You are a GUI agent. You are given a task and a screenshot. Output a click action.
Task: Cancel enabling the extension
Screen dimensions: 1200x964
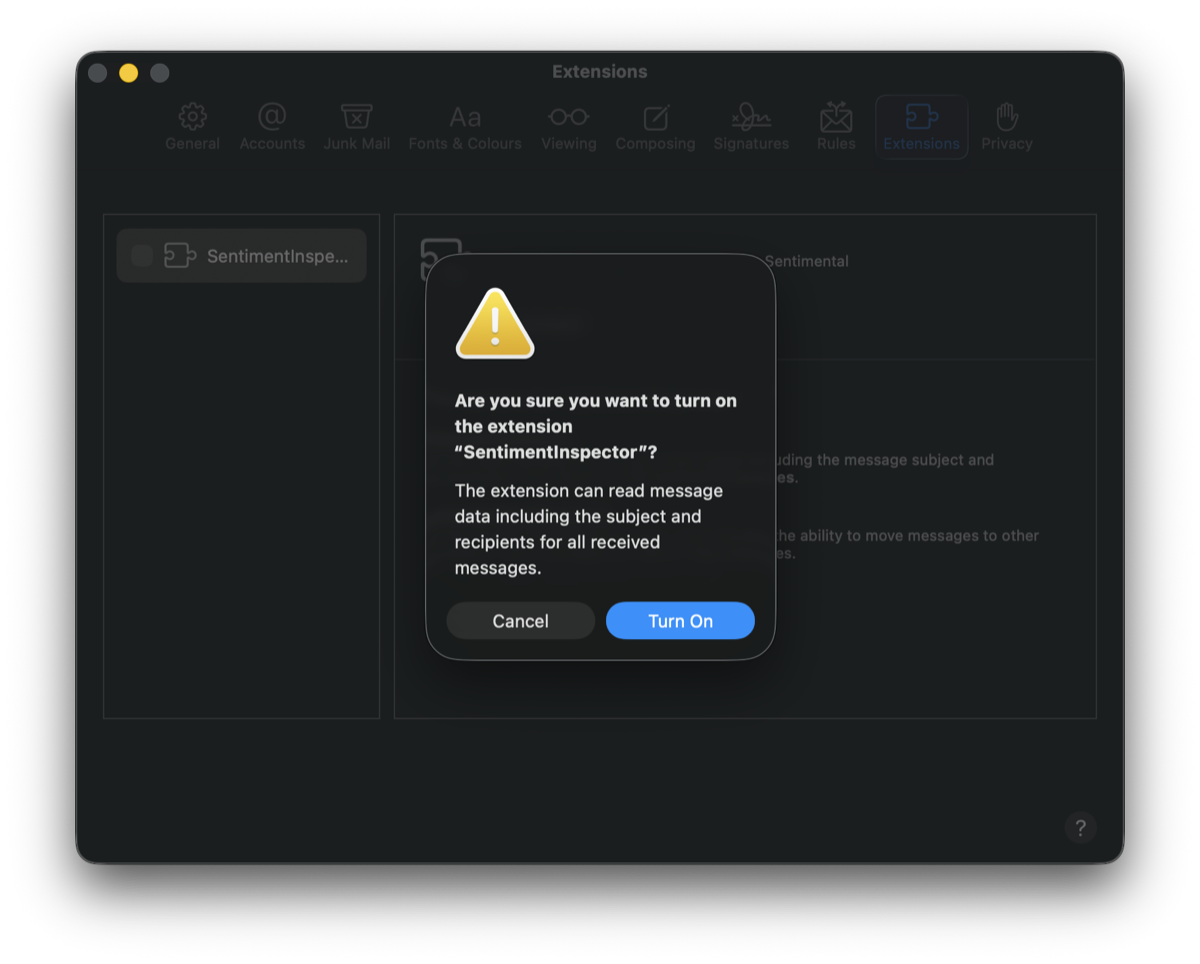(520, 620)
